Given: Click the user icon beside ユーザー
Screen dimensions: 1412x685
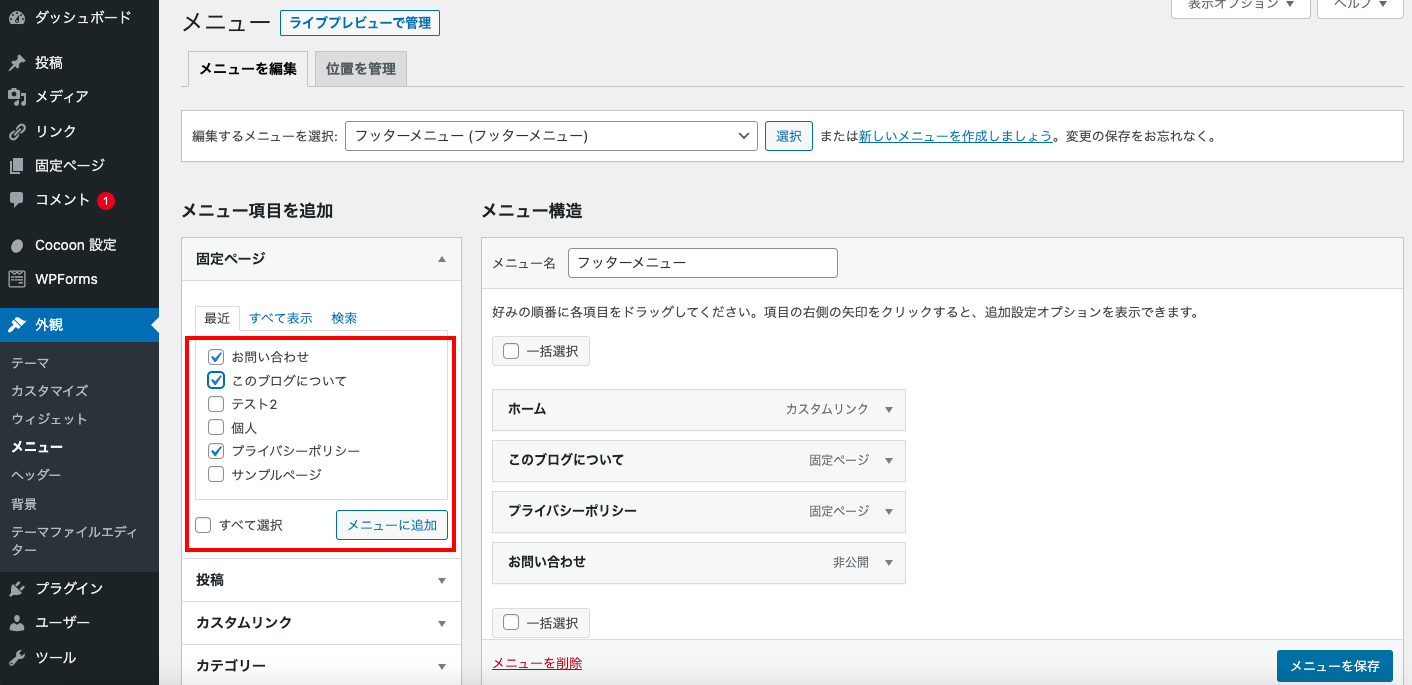Looking at the screenshot, I should click(17, 623).
